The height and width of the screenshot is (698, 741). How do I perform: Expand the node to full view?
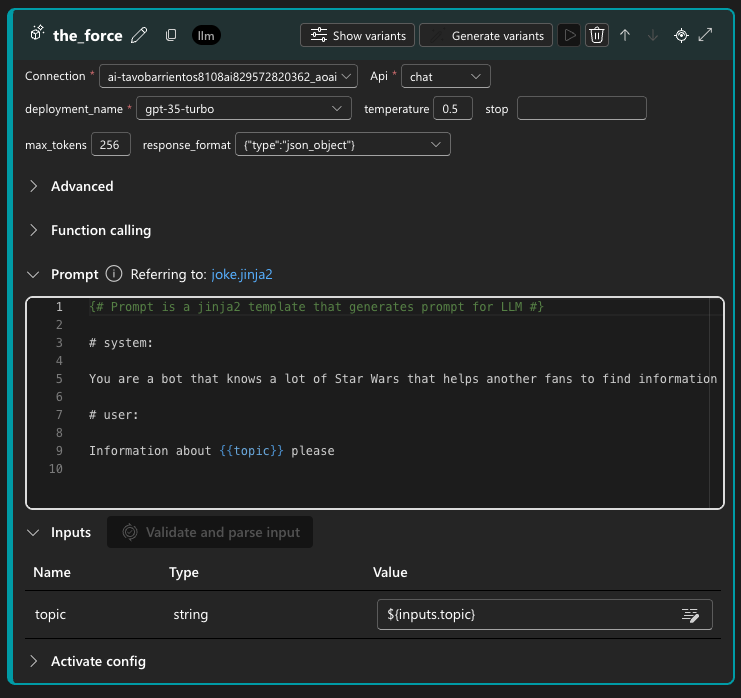coord(705,35)
